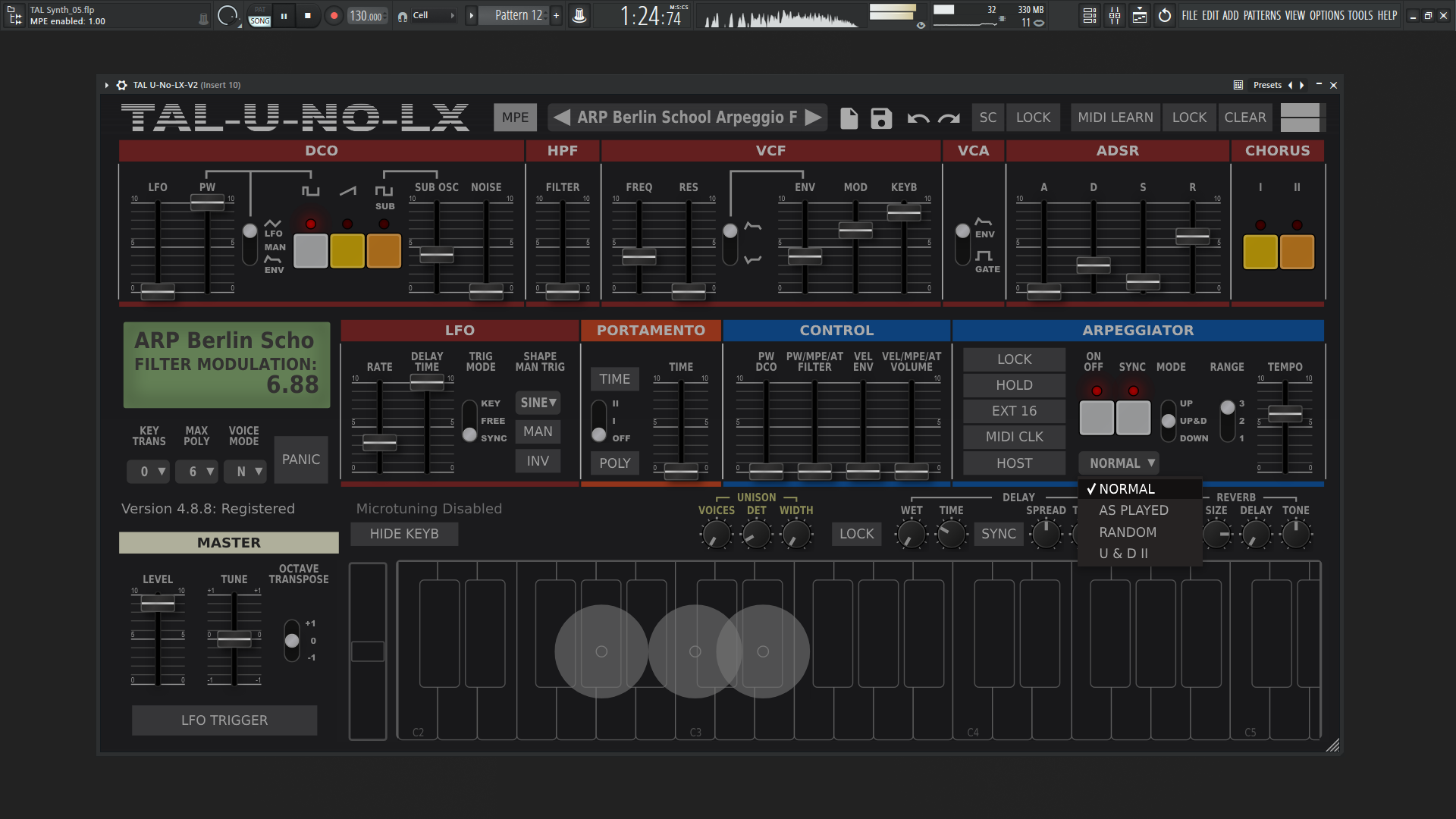Click the HIDE KEYB button
Viewport: 1456px width, 819px height.
[x=404, y=534]
